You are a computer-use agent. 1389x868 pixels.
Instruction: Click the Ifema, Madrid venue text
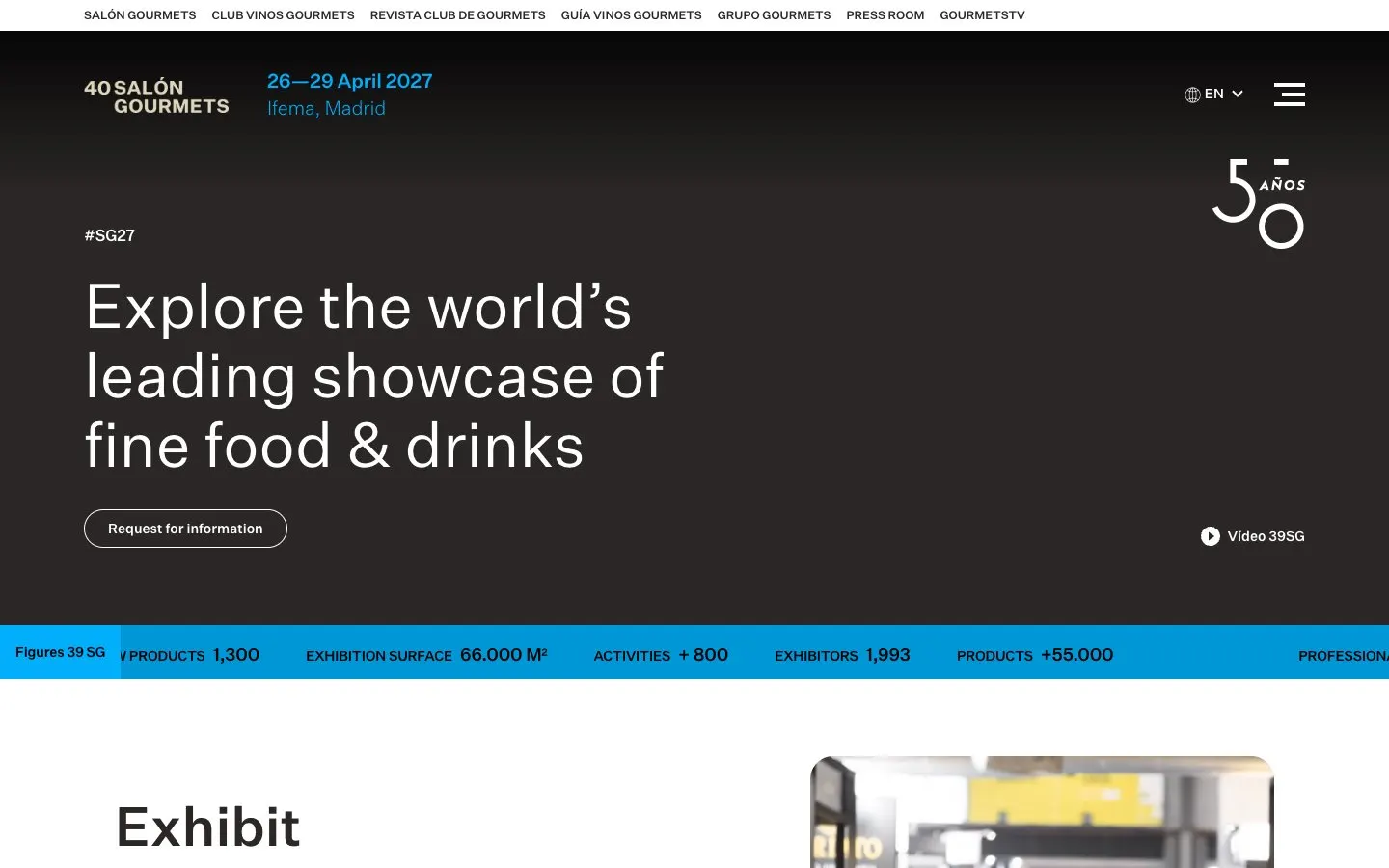click(326, 109)
